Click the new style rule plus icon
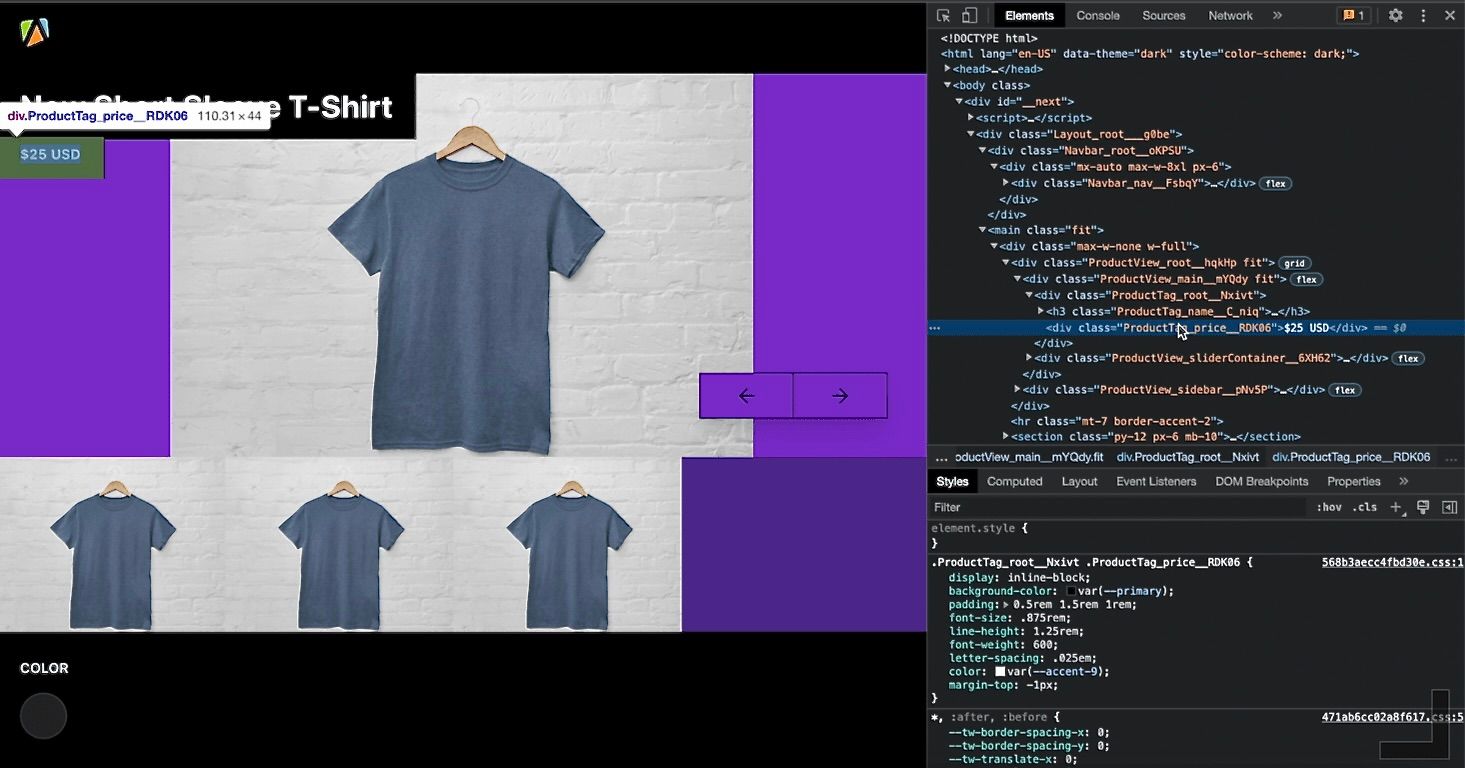Image resolution: width=1465 pixels, height=768 pixels. tap(1396, 507)
